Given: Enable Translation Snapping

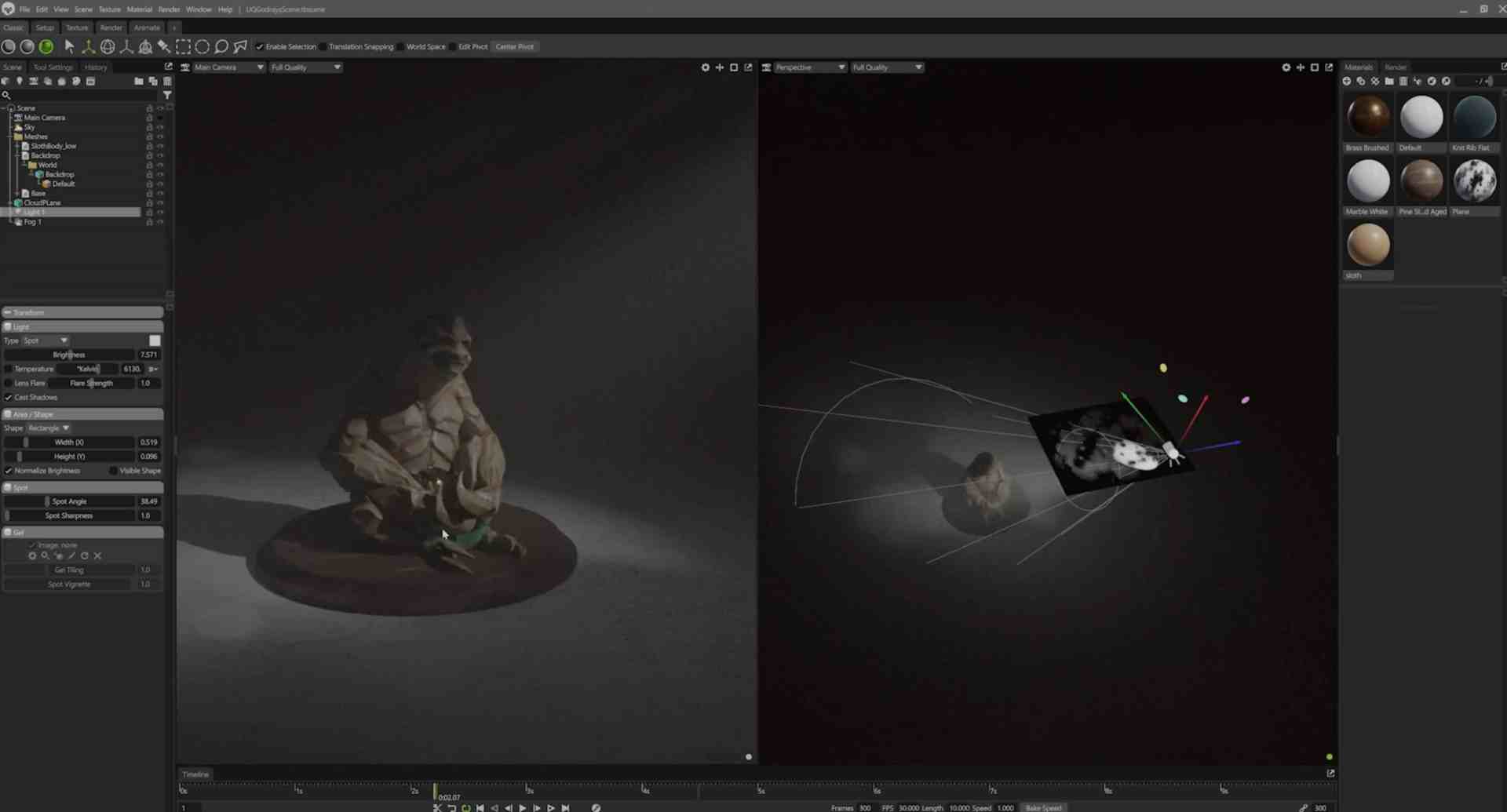Looking at the screenshot, I should (323, 46).
